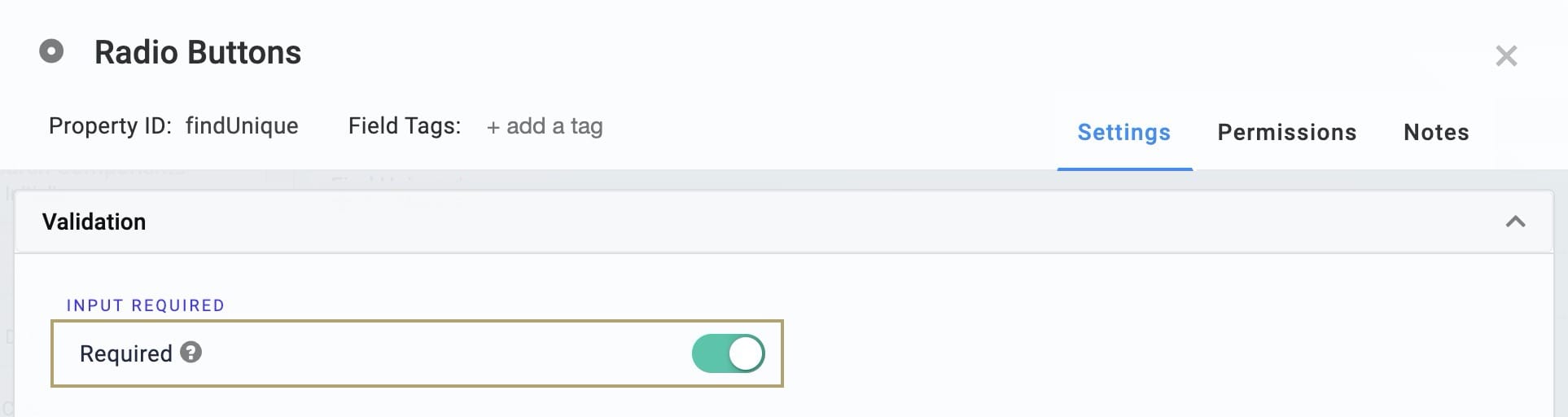
Task: Click the INPUT REQUIRED label
Action: pos(146,305)
